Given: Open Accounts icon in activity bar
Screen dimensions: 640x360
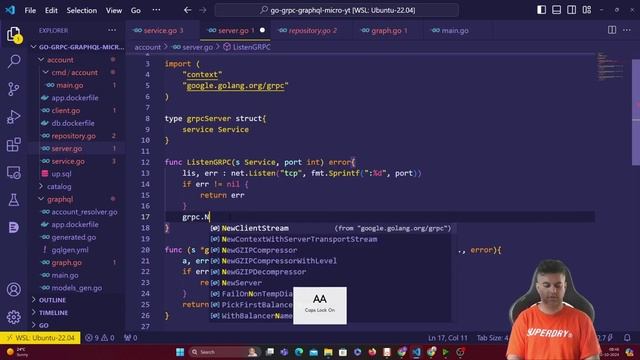Looking at the screenshot, I should [14, 289].
